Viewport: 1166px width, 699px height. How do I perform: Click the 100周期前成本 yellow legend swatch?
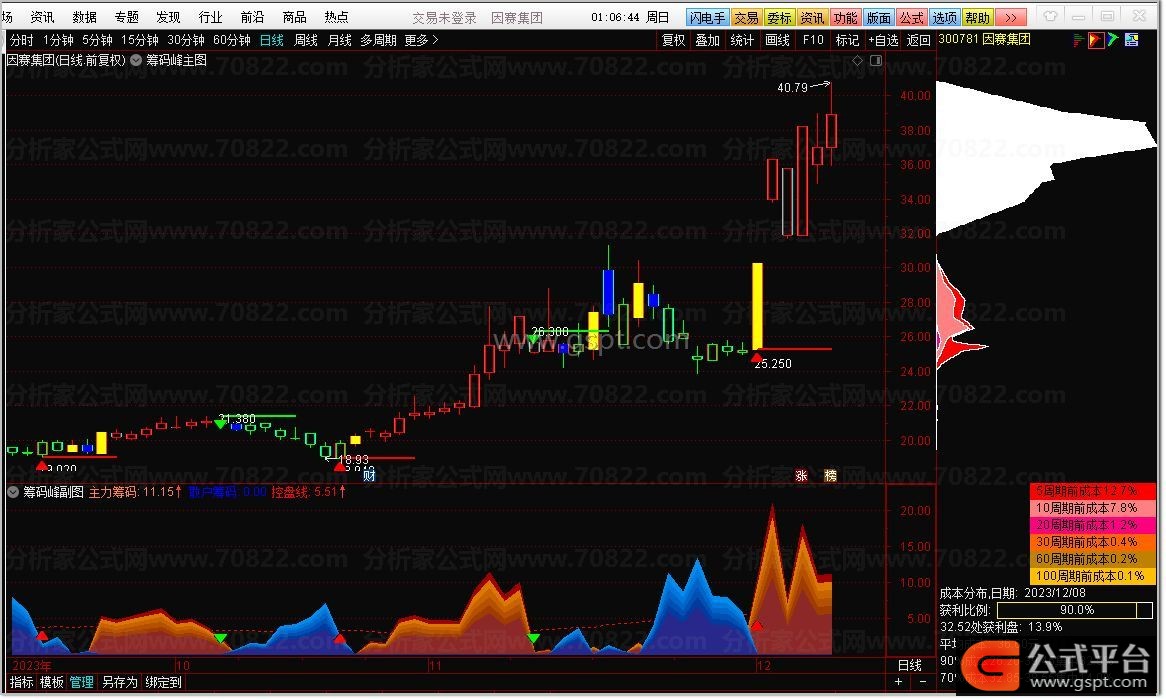point(1092,576)
